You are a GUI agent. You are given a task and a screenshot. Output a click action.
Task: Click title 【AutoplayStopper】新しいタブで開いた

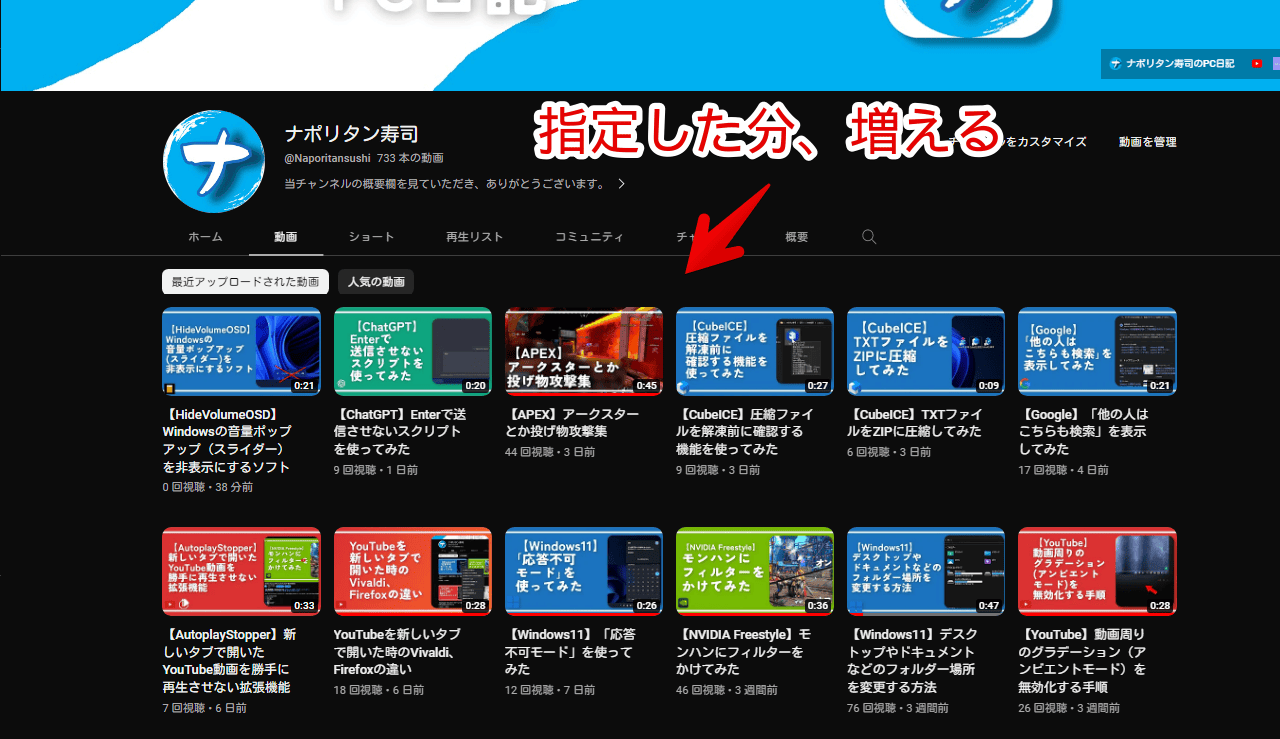point(230,660)
